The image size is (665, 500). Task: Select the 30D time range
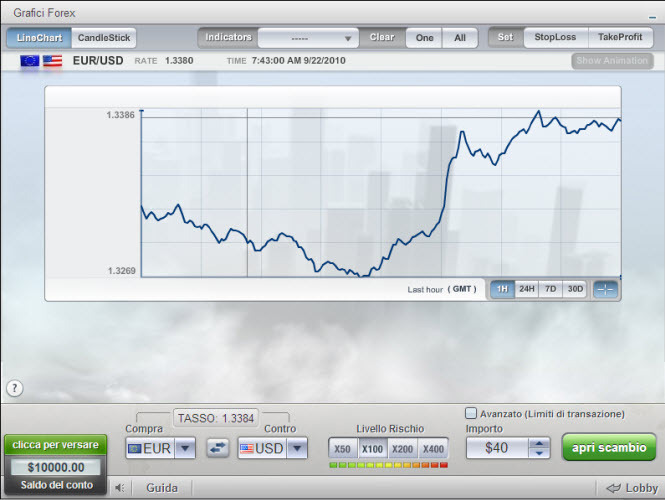(575, 289)
